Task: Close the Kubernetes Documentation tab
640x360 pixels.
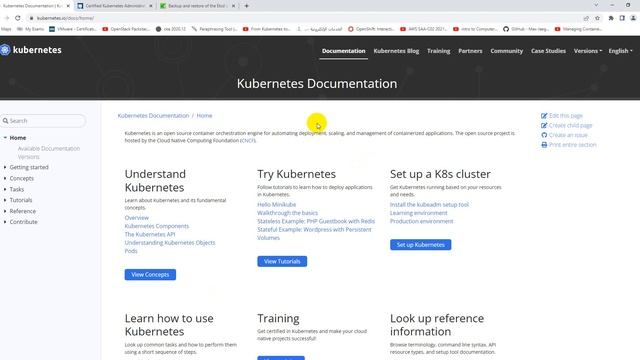Action: tap(68, 6)
